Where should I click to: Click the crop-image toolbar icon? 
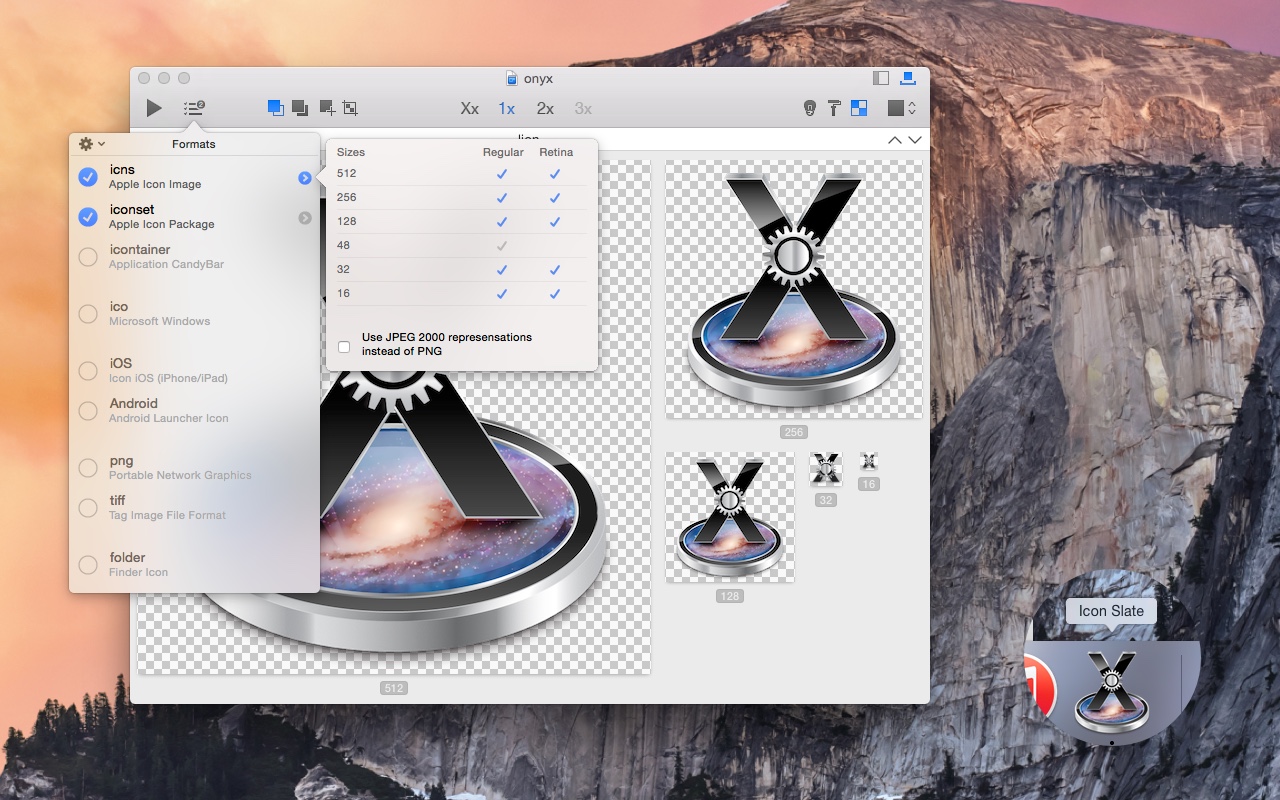pyautogui.click(x=350, y=107)
